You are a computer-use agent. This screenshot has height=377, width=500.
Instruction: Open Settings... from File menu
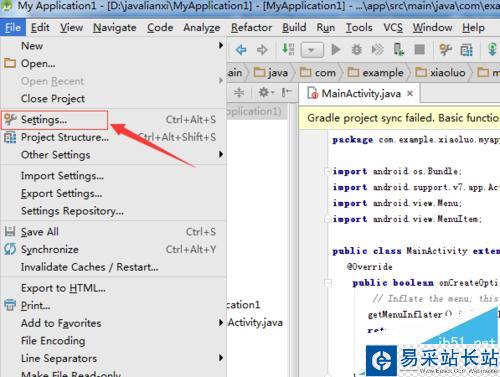pos(113,120)
